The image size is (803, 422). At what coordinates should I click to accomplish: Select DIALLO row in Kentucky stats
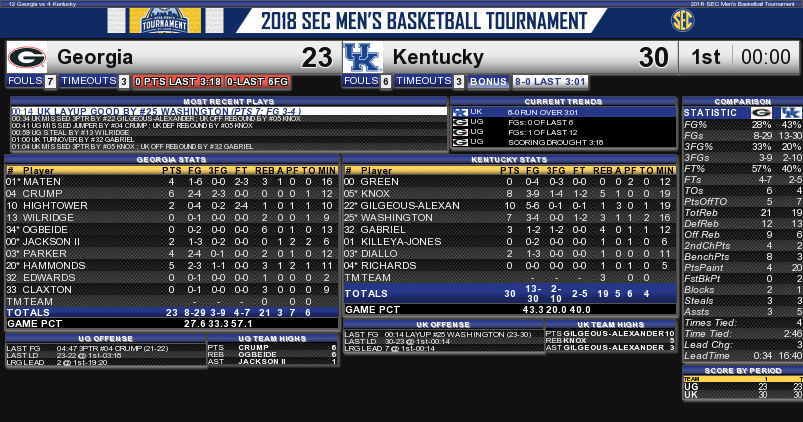tap(510, 254)
